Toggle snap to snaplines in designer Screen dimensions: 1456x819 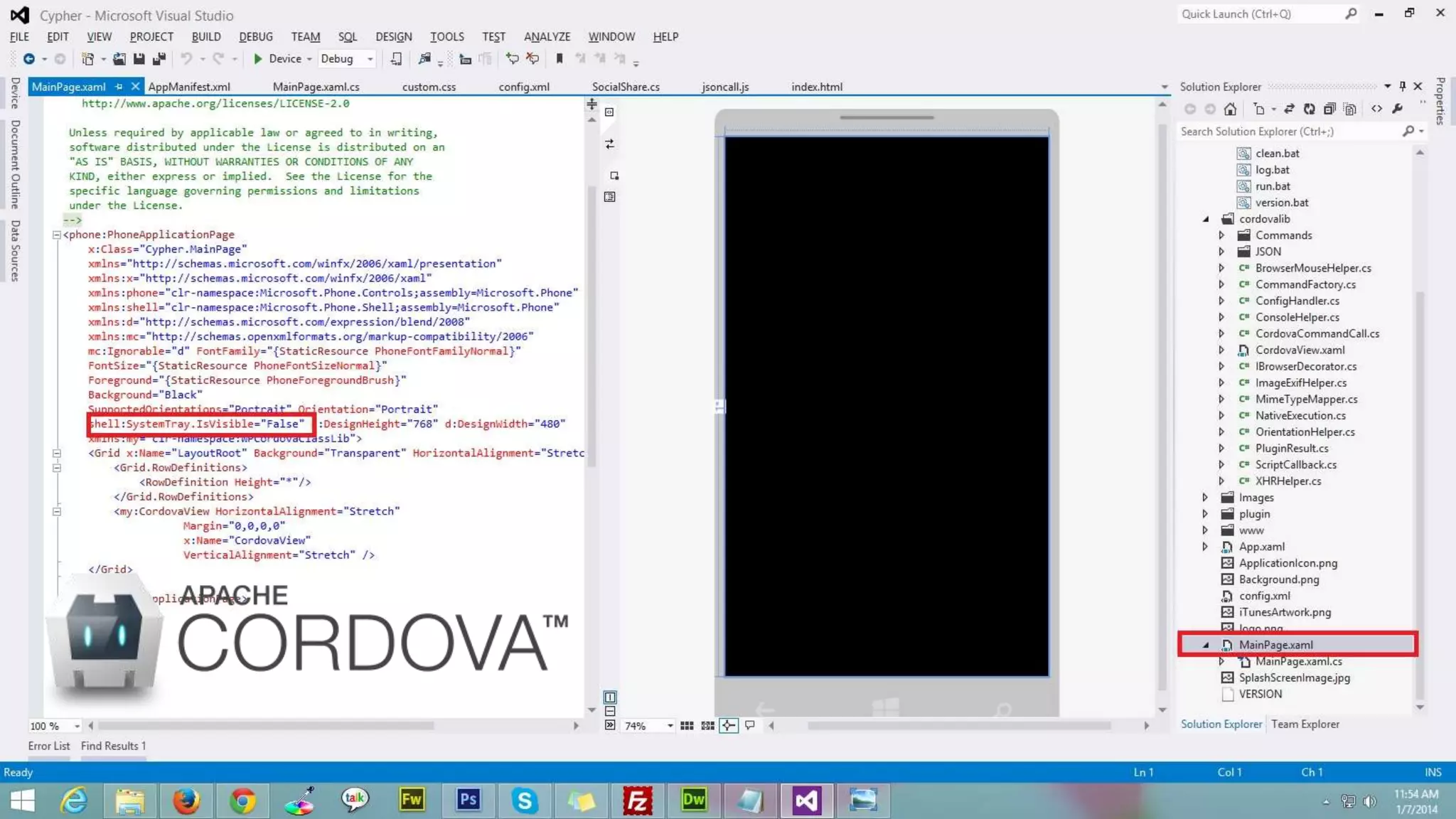pyautogui.click(x=729, y=726)
